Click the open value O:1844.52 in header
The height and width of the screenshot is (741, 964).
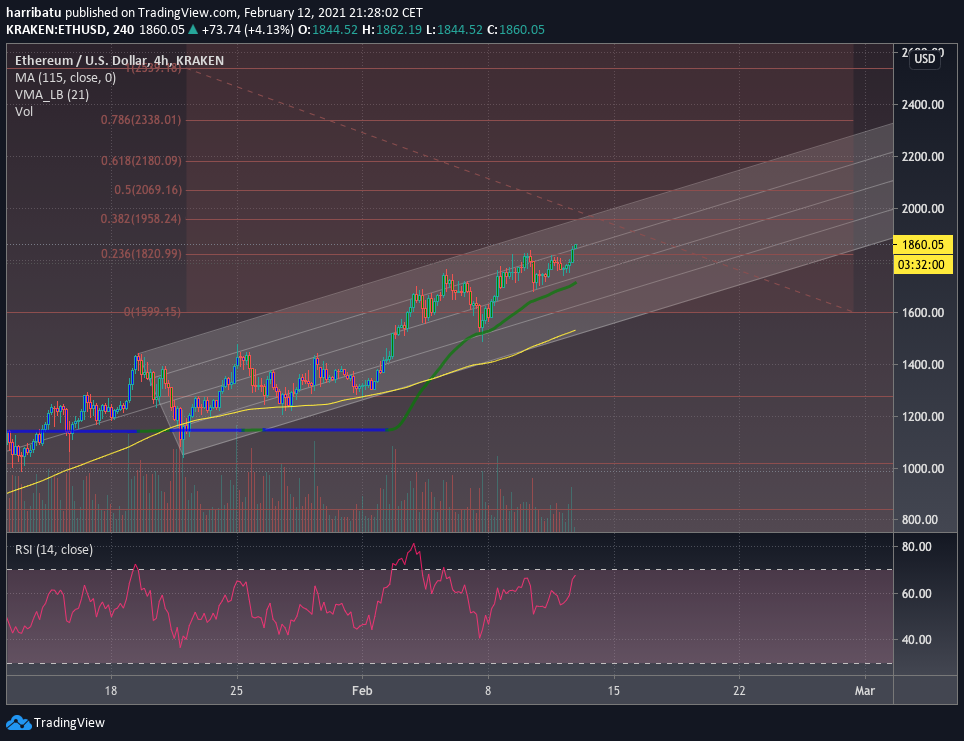[328, 30]
